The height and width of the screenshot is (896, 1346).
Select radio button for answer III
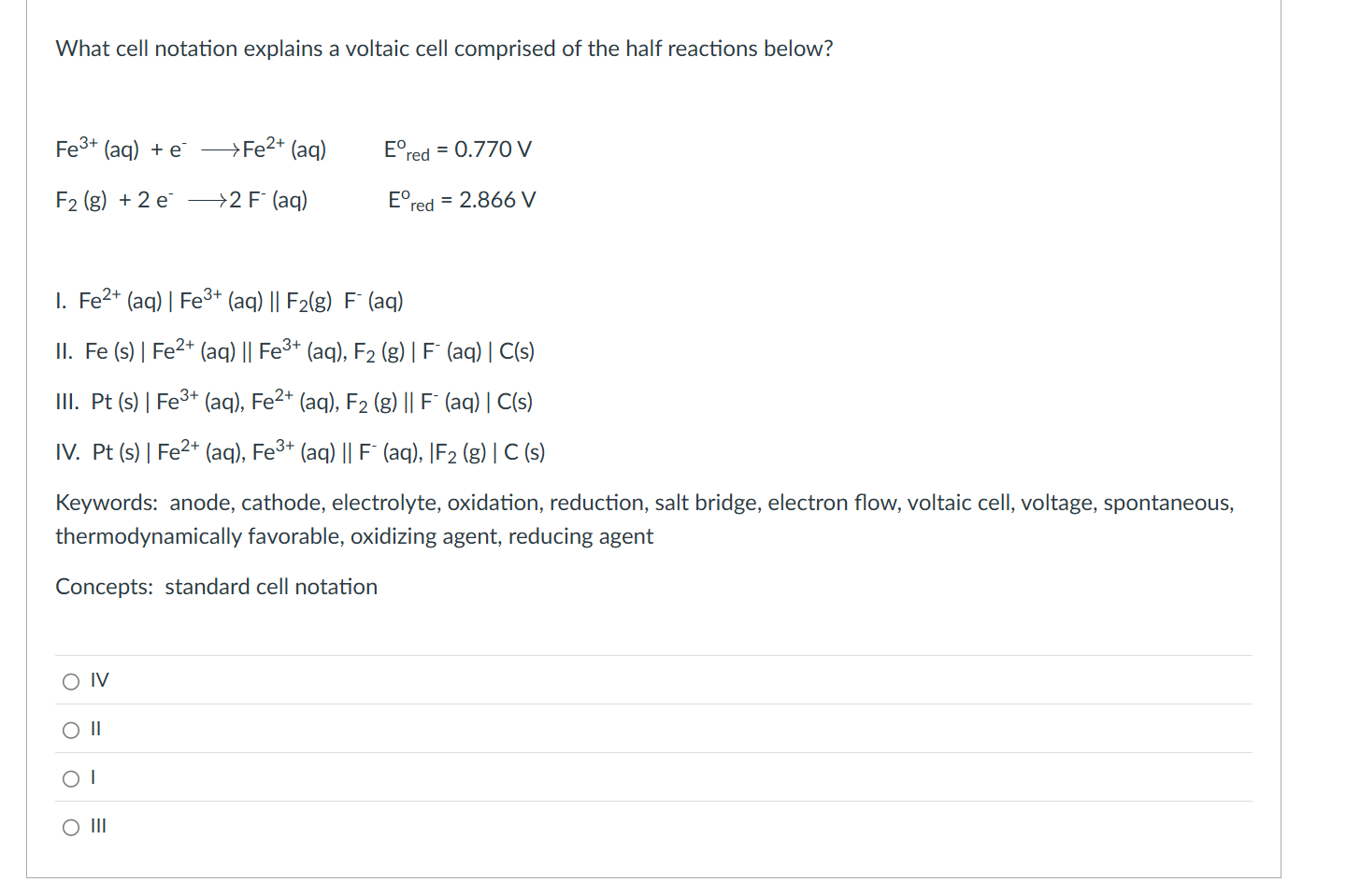coord(71,826)
